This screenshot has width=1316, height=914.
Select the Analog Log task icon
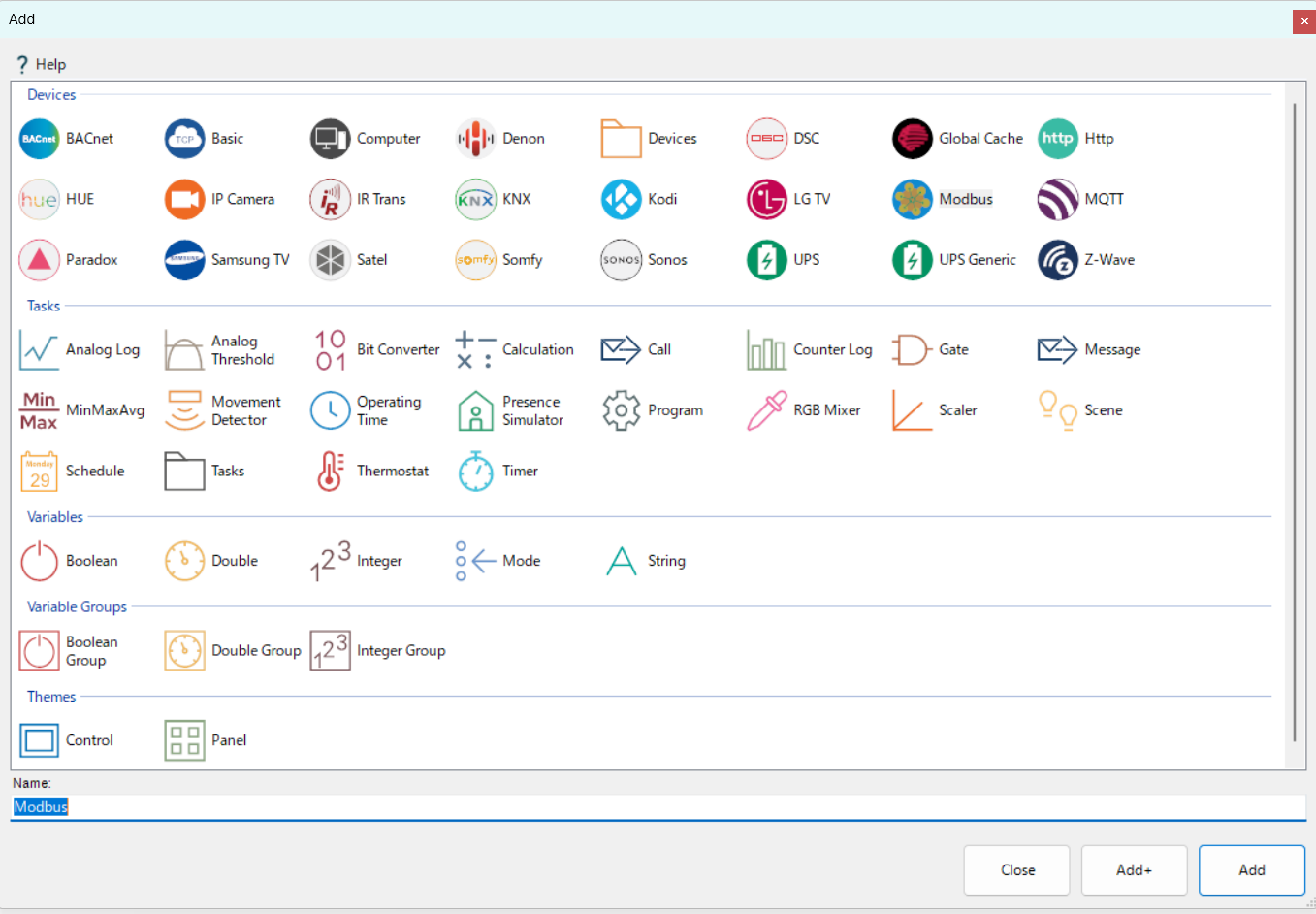point(40,349)
